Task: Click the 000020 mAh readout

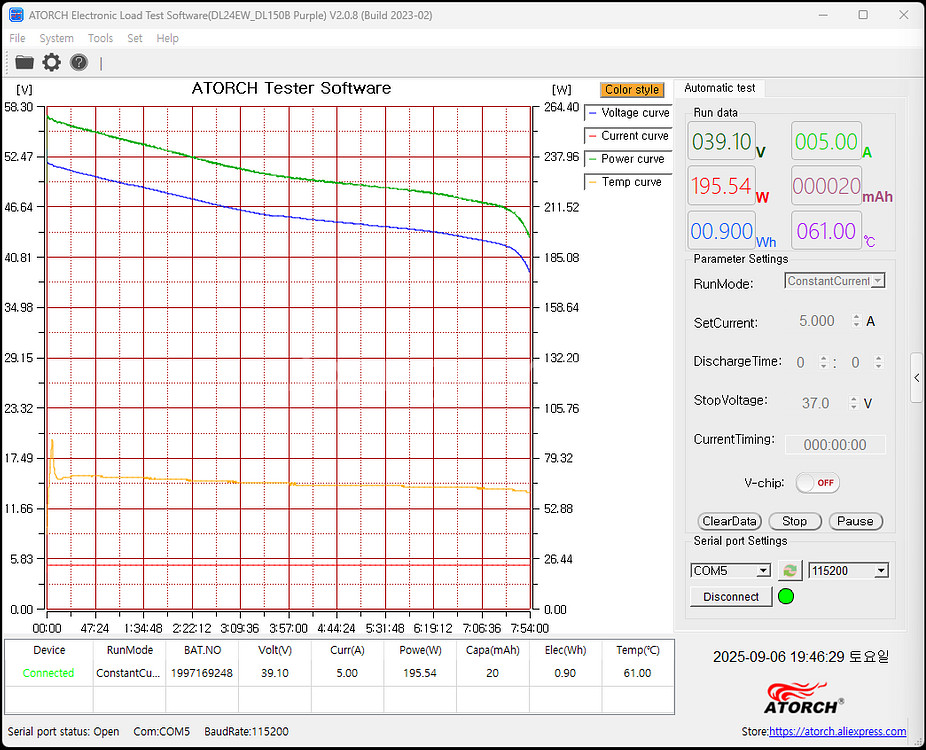Action: pos(826,186)
